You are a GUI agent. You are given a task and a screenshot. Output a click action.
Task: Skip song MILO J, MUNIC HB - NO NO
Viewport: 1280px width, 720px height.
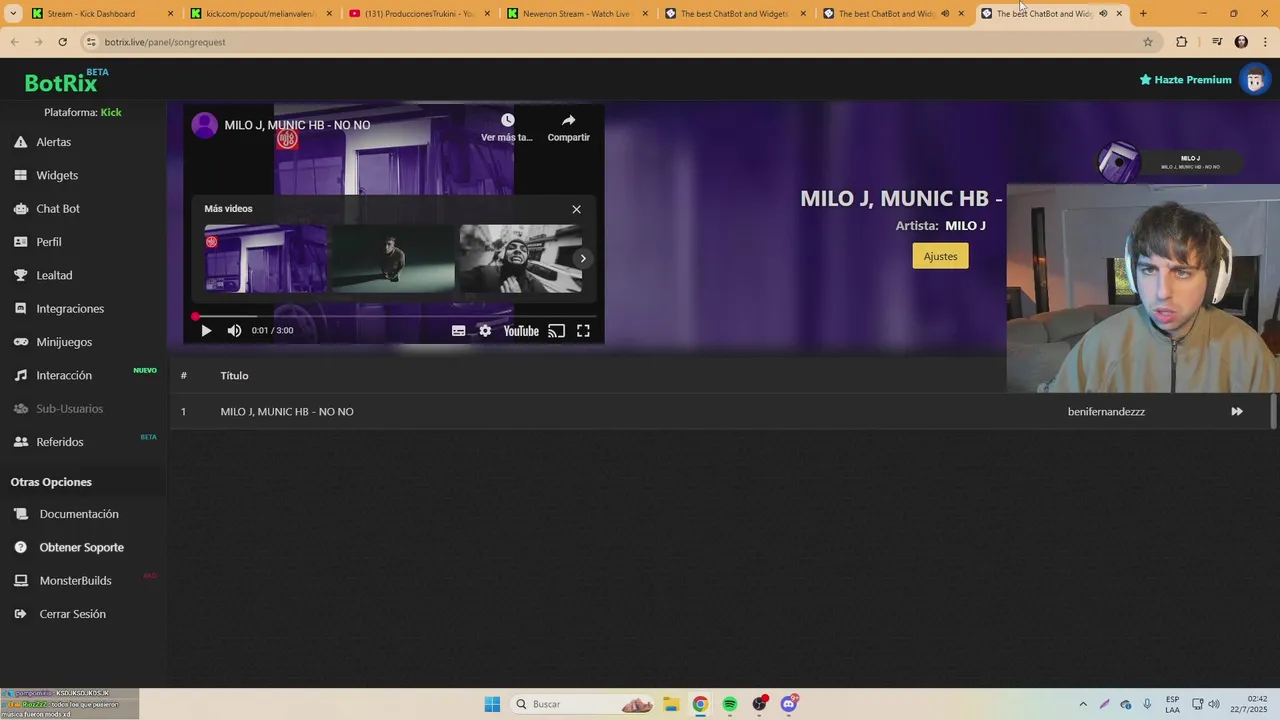(1237, 412)
